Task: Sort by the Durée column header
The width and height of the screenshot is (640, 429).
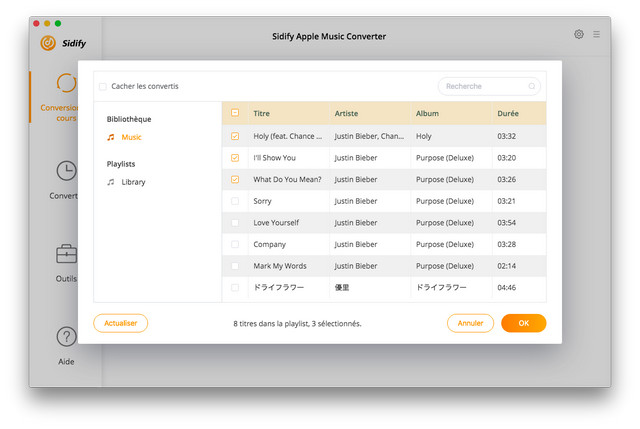Action: click(508, 113)
